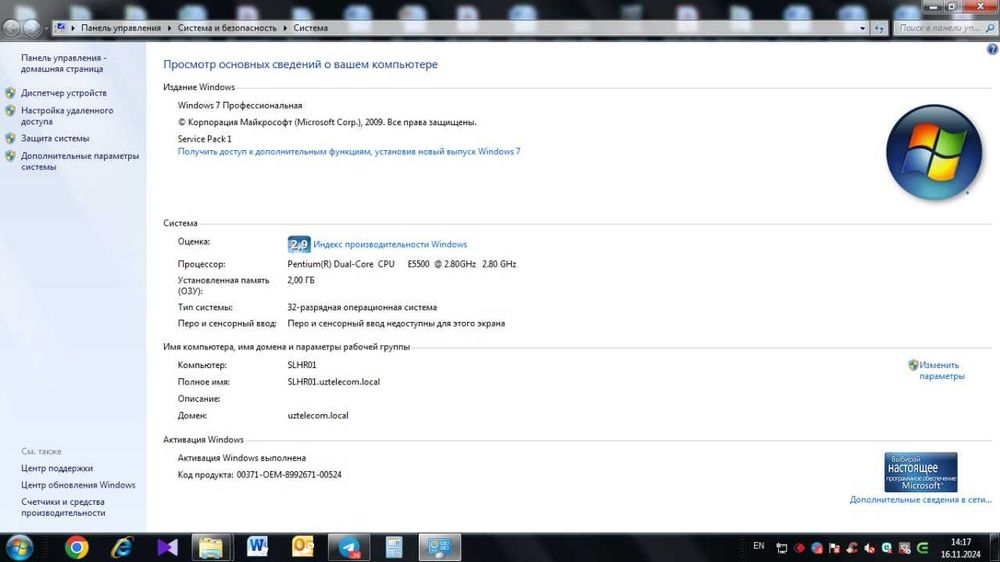Open Защита системы in the sidebar
Screen dimensions: 1000x562
coord(55,138)
